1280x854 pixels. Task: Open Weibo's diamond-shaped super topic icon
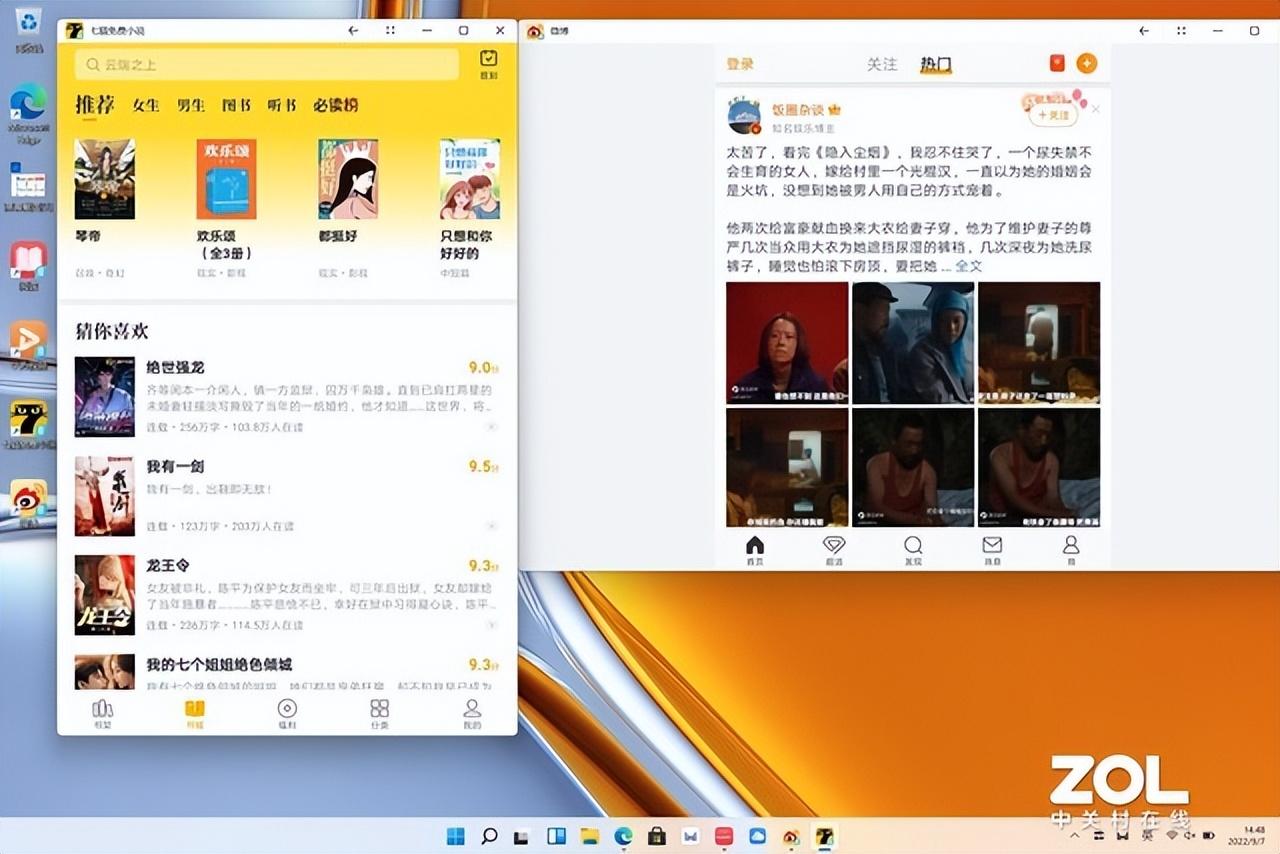click(x=833, y=546)
